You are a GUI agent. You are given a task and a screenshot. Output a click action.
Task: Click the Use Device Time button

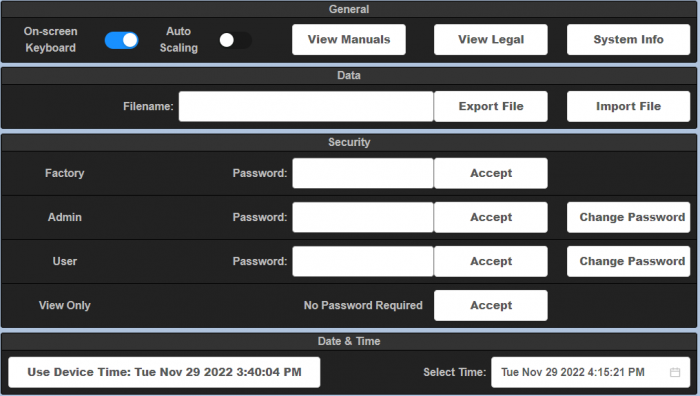pos(164,372)
